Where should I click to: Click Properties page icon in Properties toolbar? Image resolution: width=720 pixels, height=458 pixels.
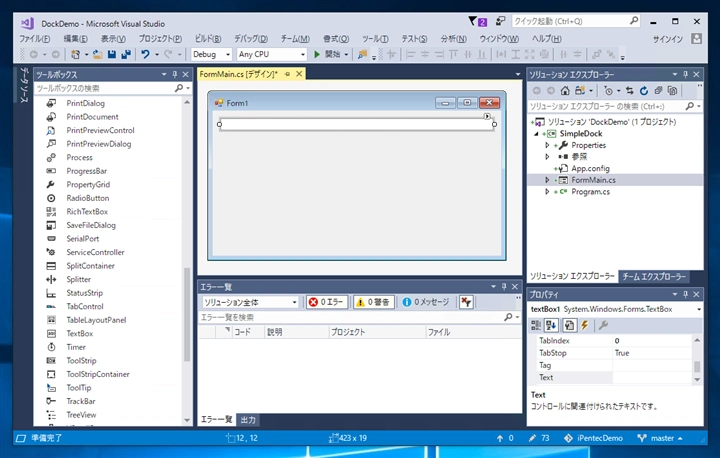[569, 325]
